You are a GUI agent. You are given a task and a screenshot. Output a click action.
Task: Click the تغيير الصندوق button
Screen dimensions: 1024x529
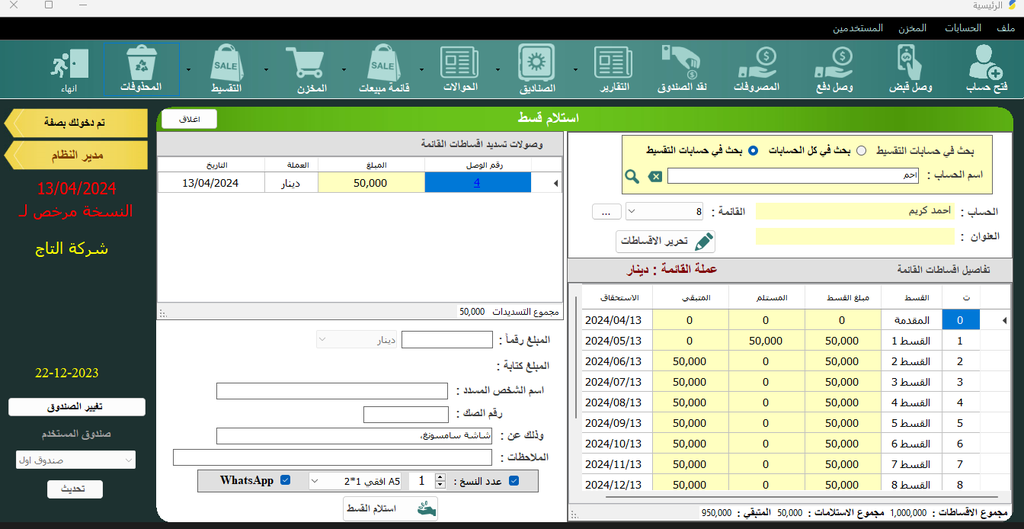pyautogui.click(x=77, y=407)
